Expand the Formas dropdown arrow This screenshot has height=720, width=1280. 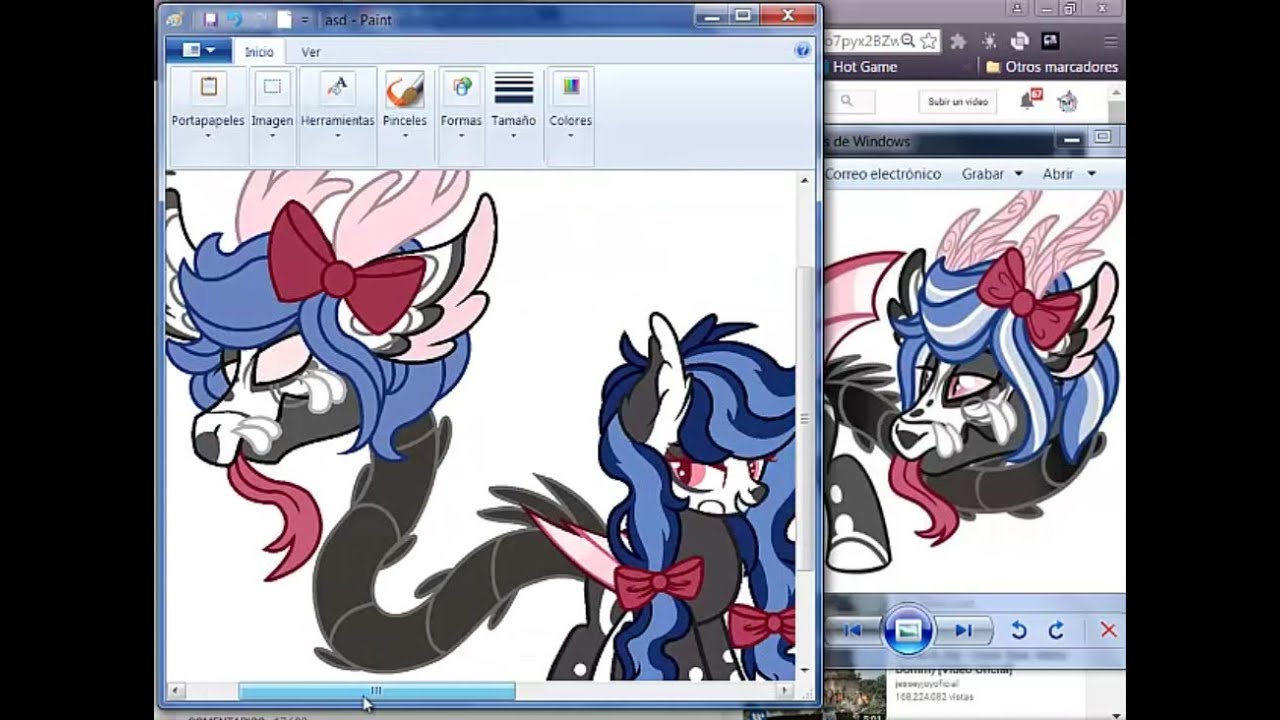461,135
